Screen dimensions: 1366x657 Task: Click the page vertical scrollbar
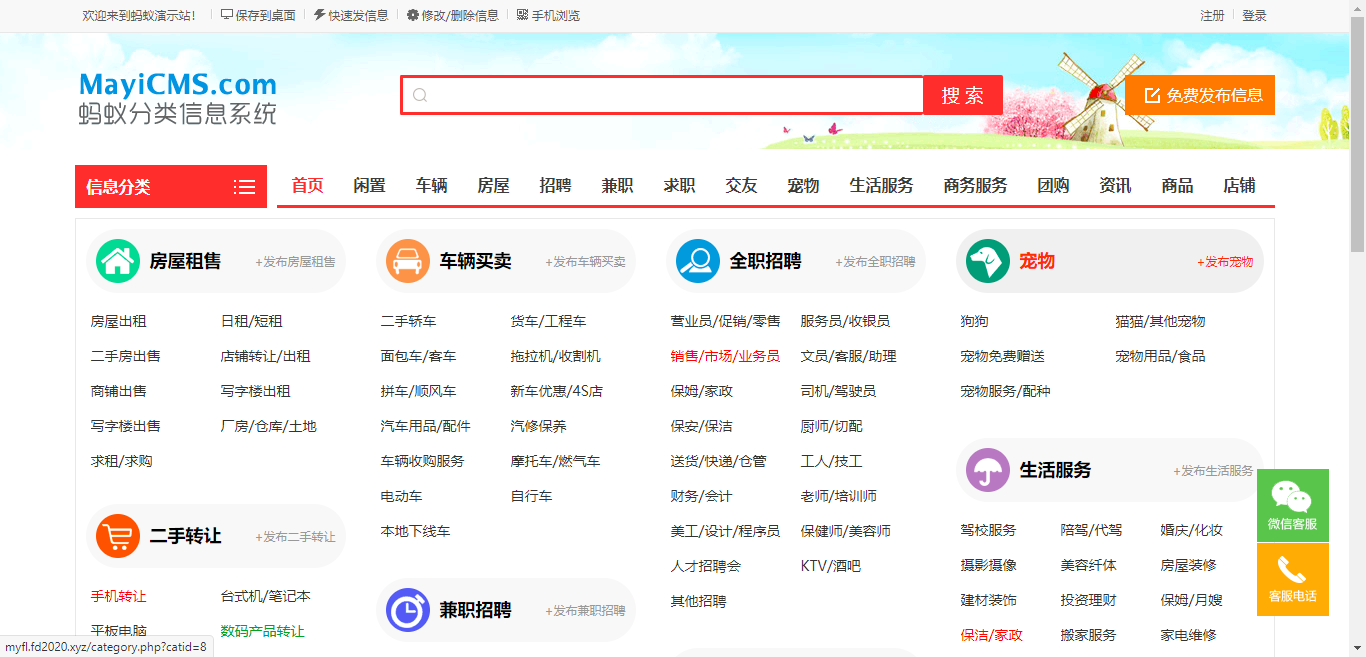[1357, 300]
